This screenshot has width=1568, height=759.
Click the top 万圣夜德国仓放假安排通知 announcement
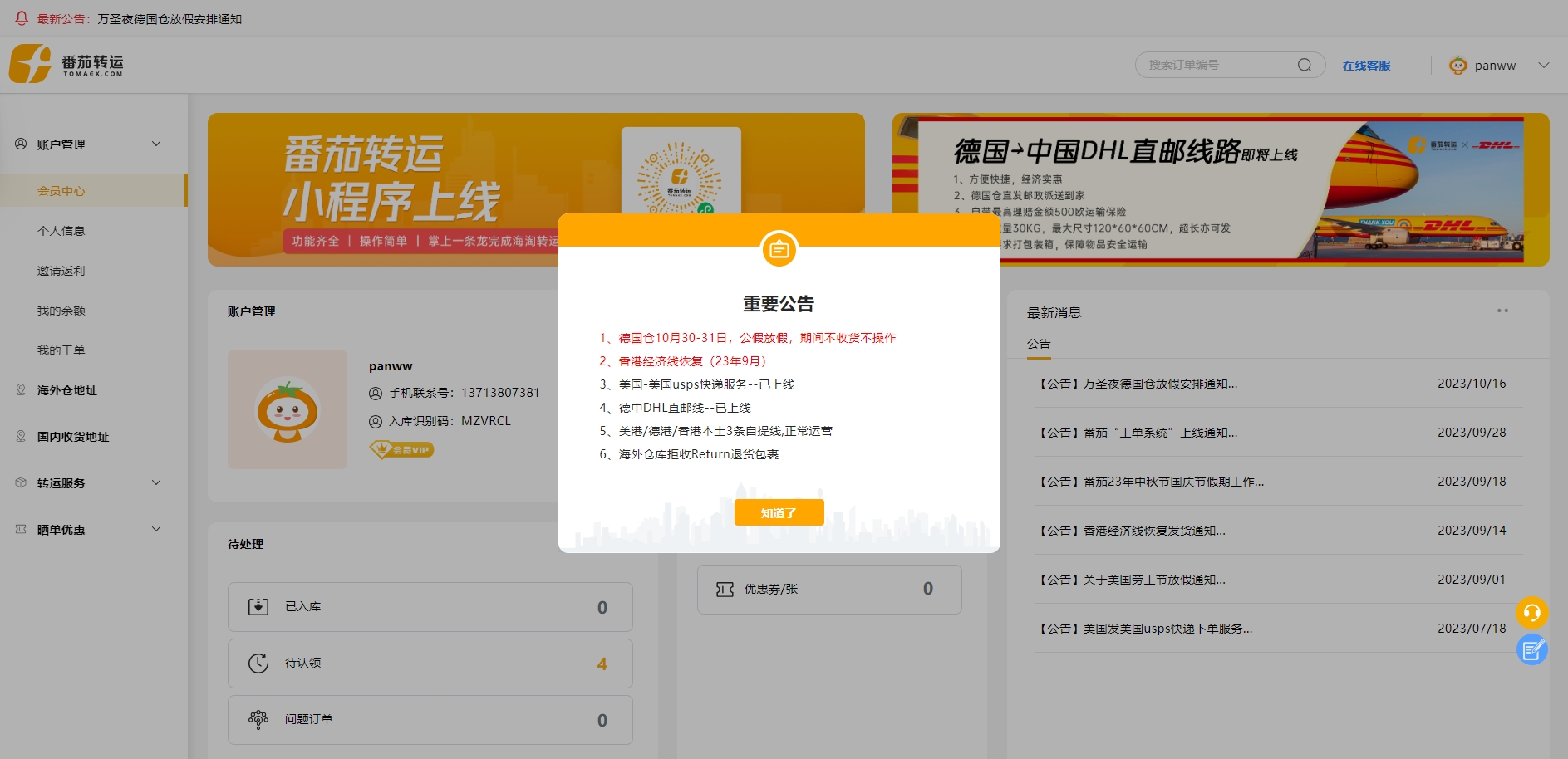(x=170, y=18)
